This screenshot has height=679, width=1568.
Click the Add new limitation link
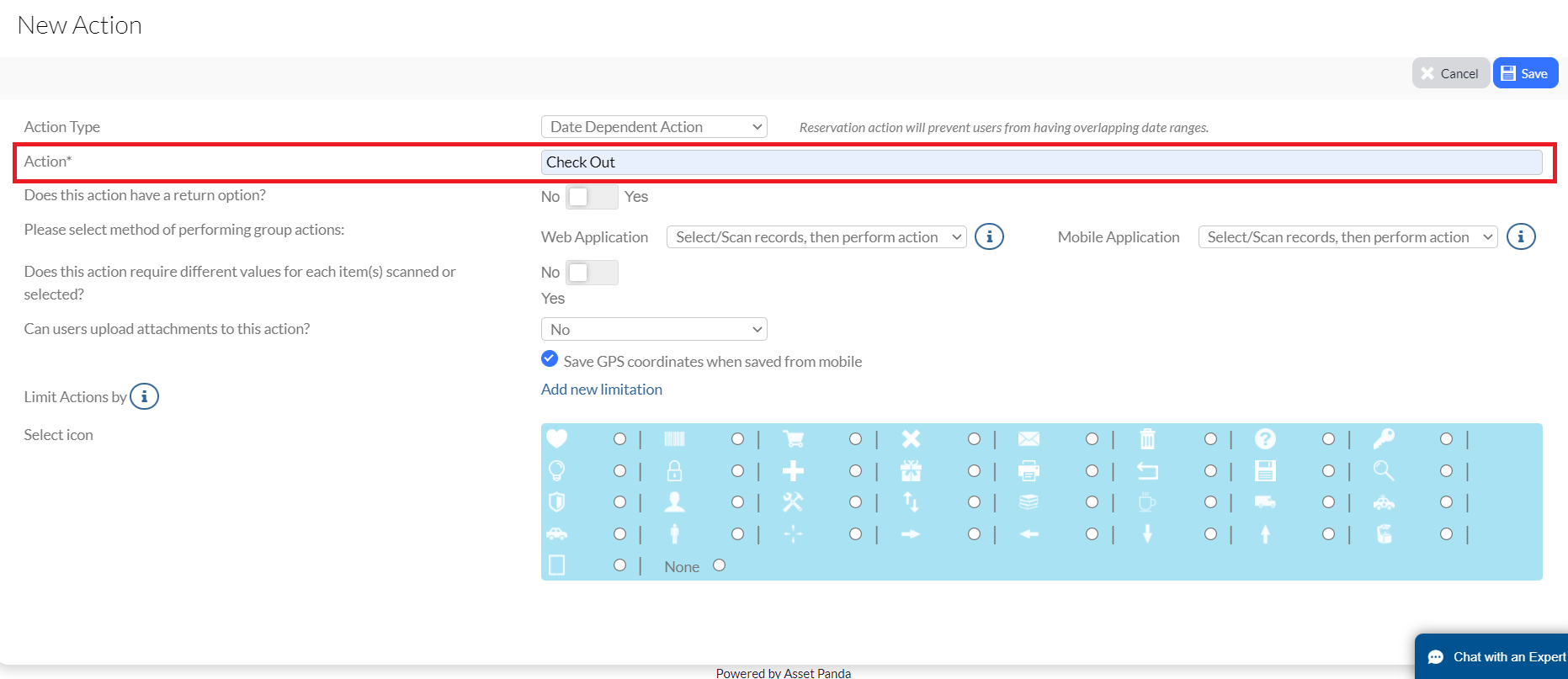pyautogui.click(x=602, y=390)
